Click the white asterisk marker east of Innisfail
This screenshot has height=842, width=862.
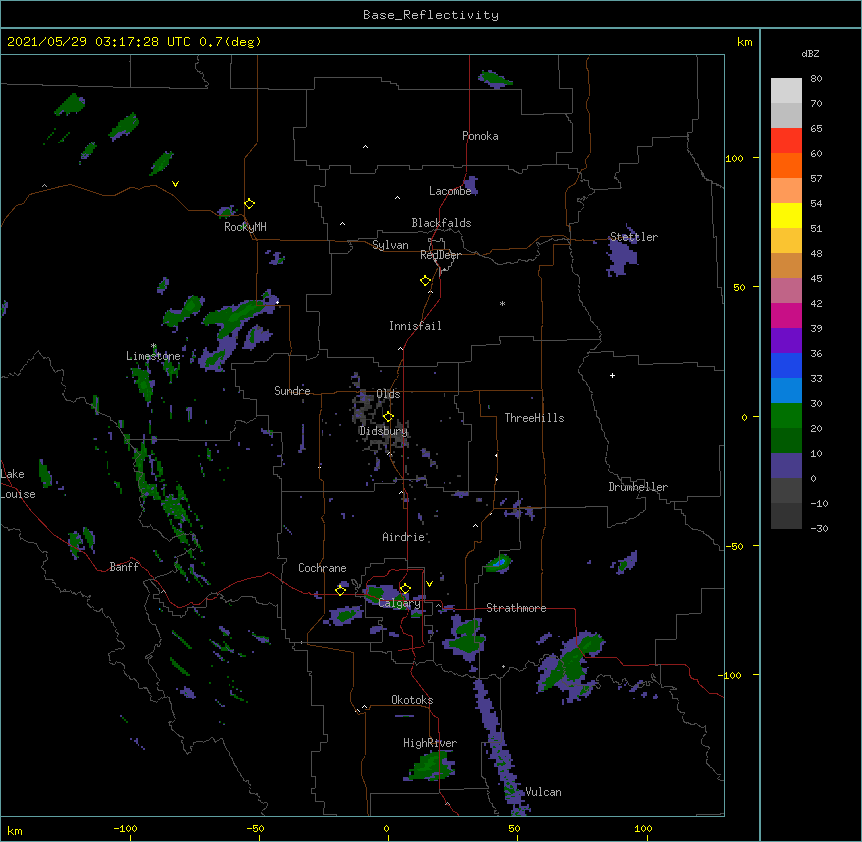click(x=502, y=304)
